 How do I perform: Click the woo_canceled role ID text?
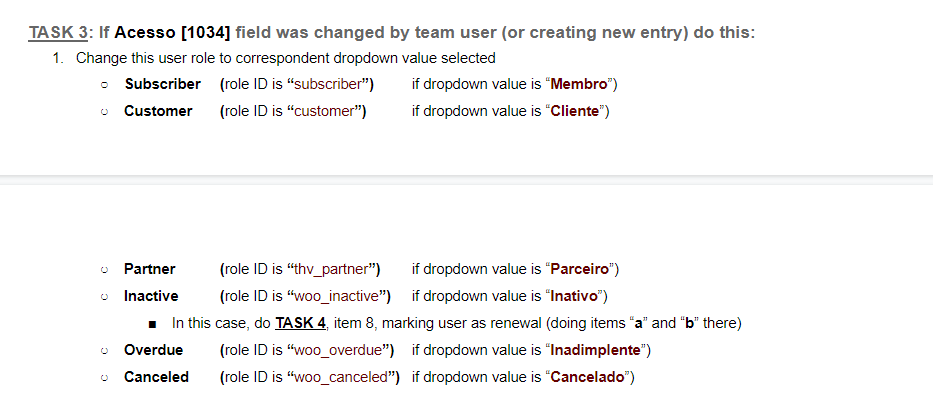pos(342,377)
